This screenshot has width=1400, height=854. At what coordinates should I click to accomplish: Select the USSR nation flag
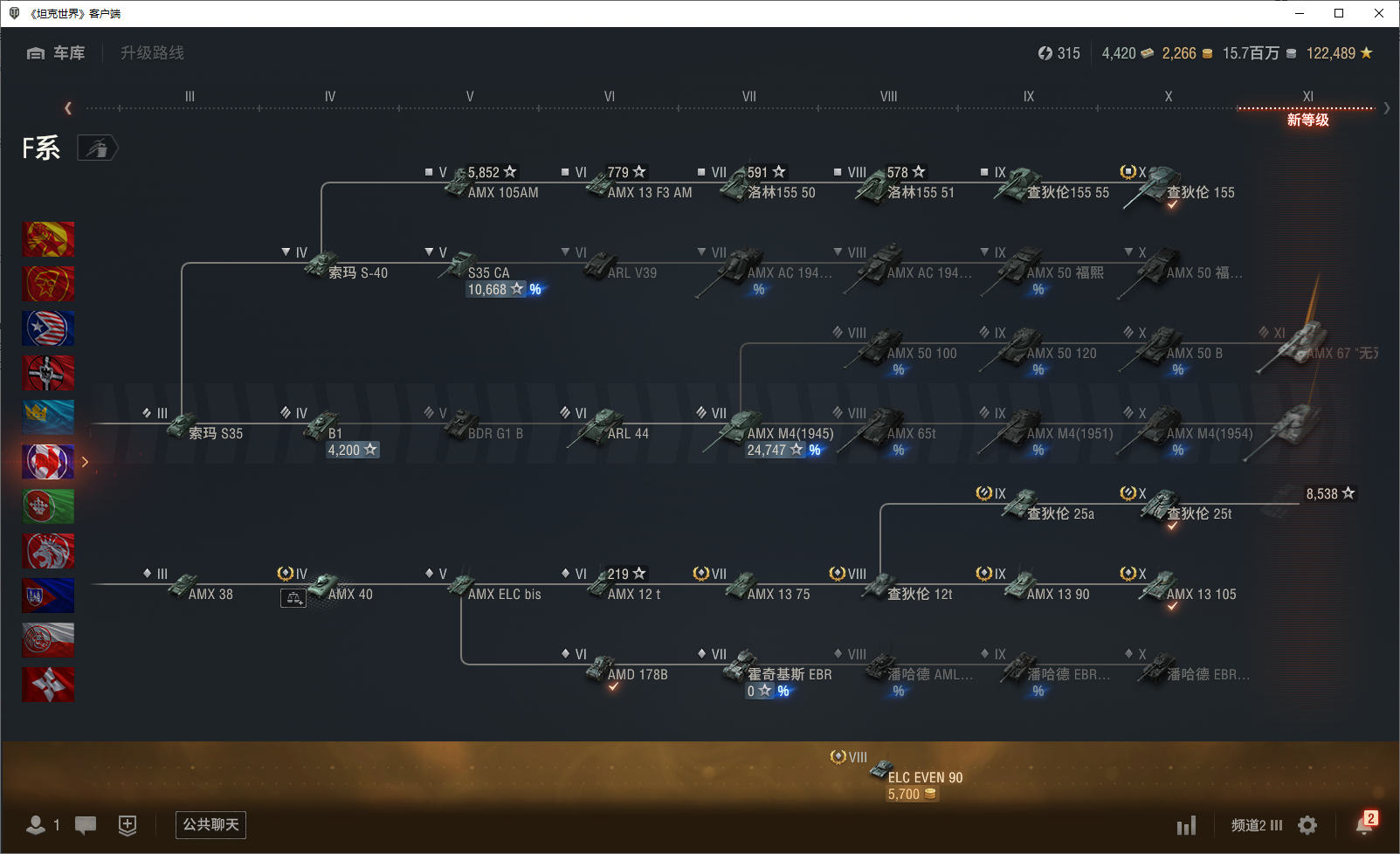(x=48, y=284)
